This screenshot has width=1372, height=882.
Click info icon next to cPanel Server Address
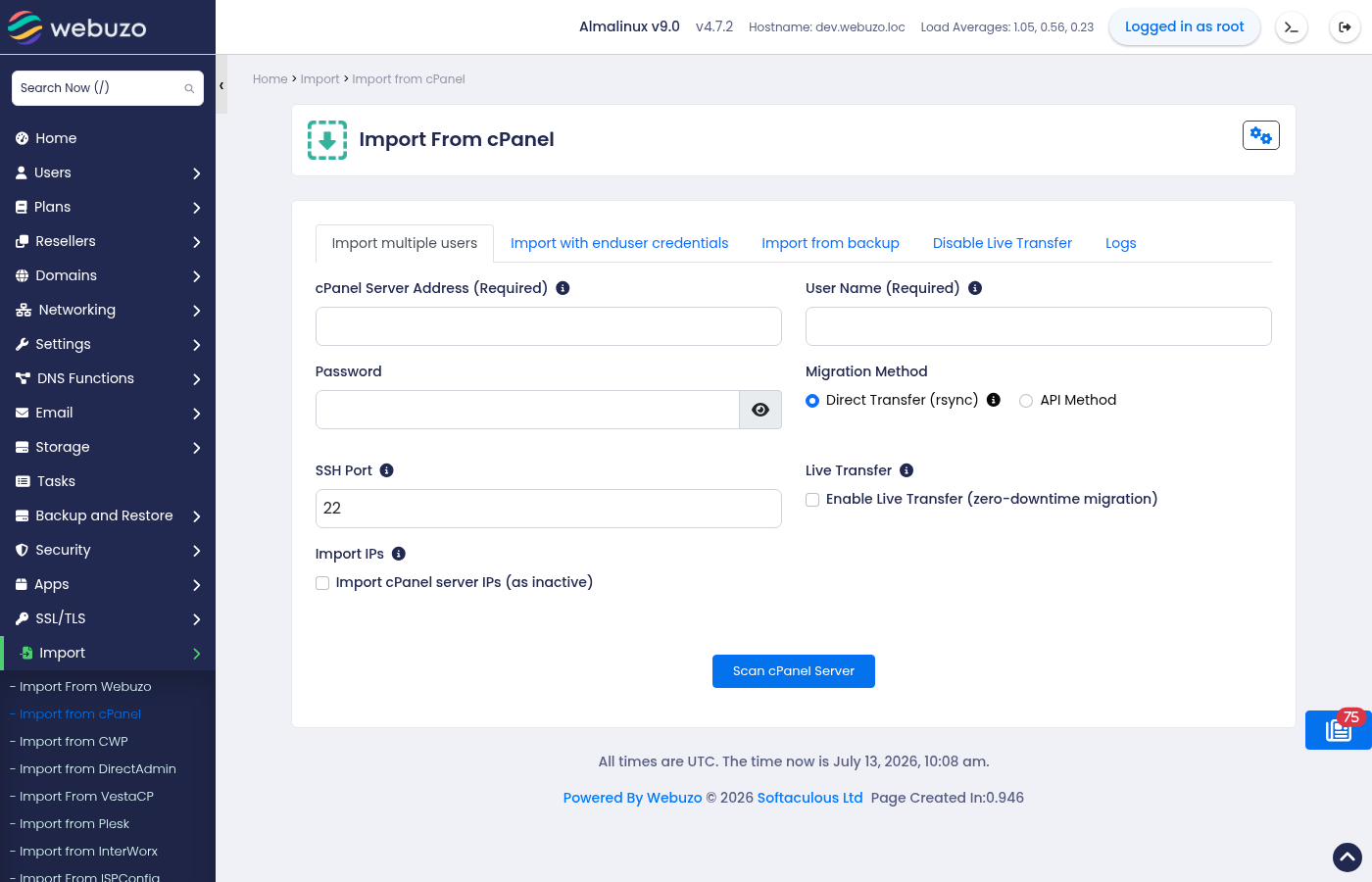(563, 288)
